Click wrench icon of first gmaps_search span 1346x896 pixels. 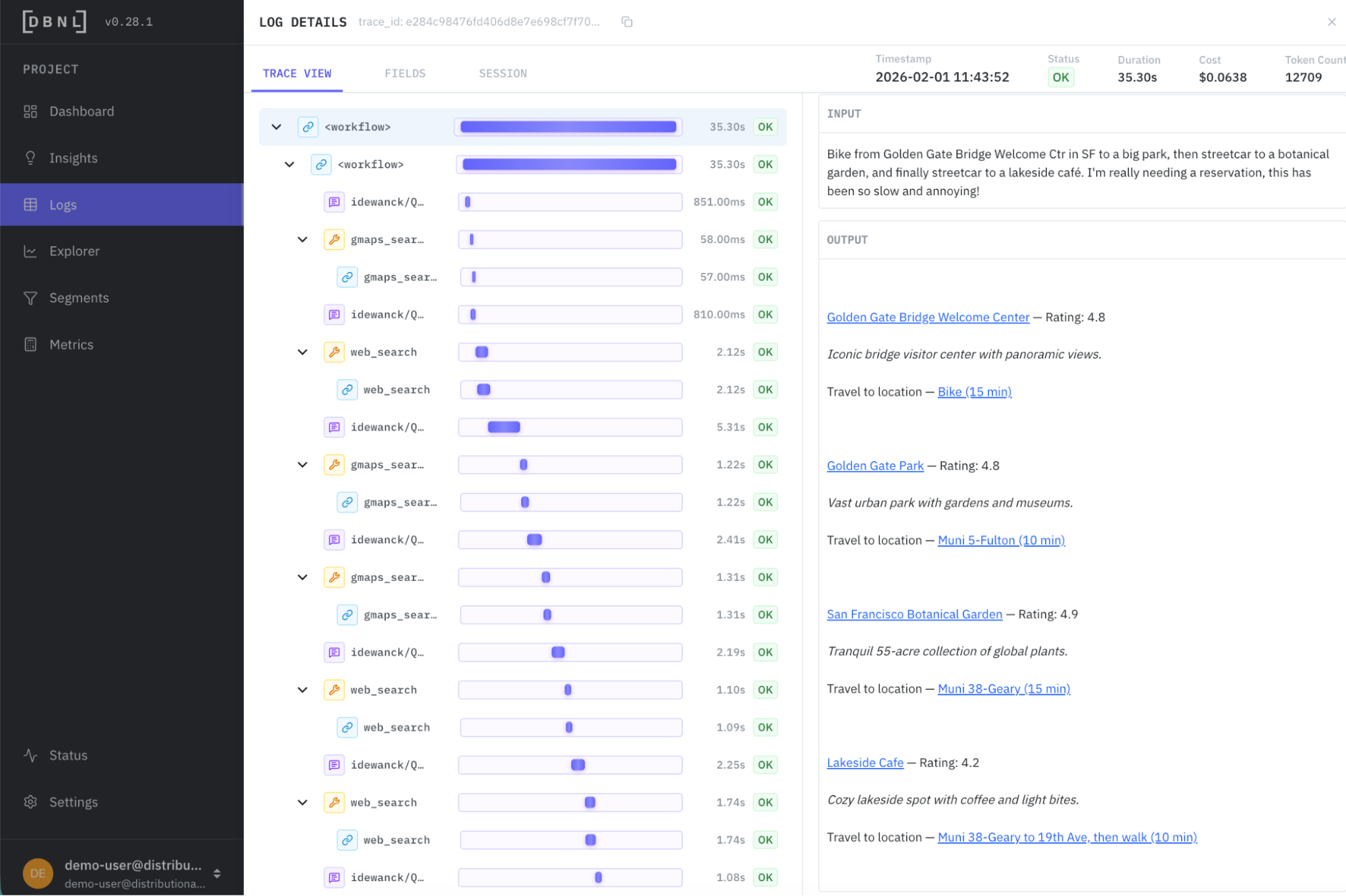click(334, 239)
